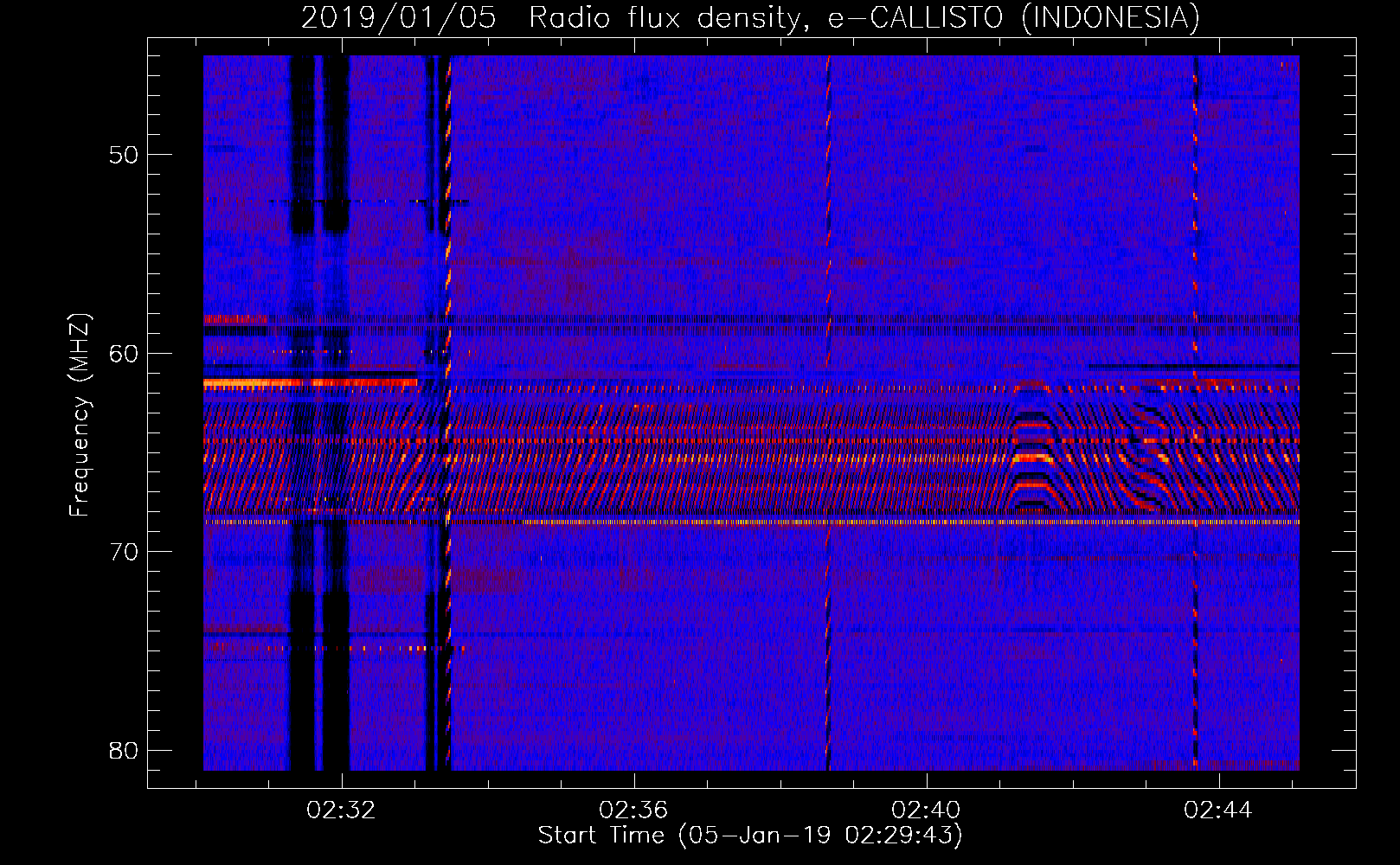Click the 02:44 time tick label
The image size is (1400, 865).
1218,810
